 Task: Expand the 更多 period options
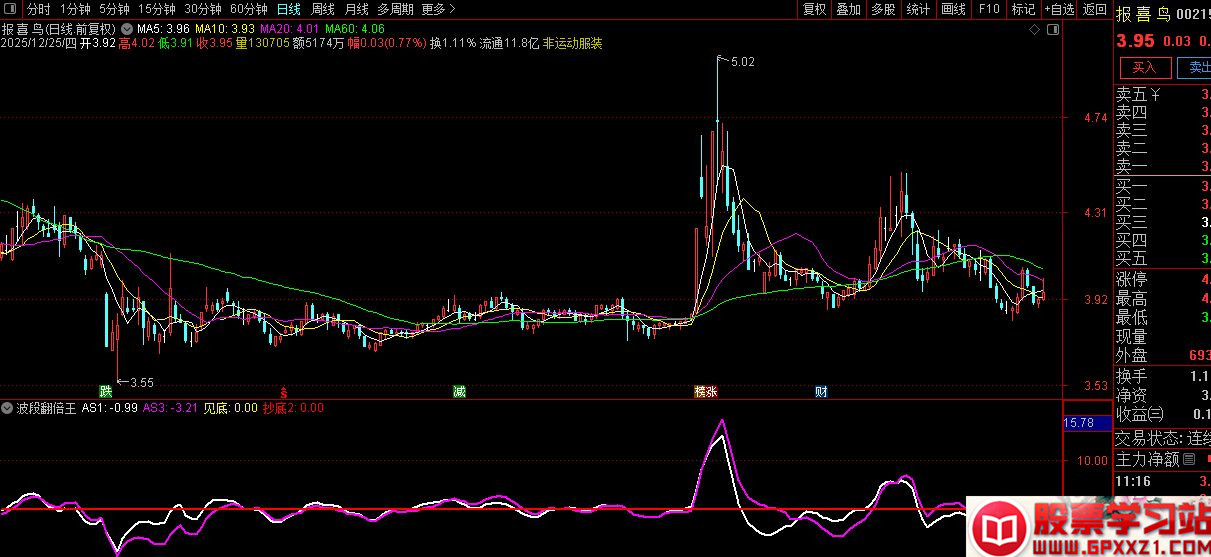click(434, 9)
